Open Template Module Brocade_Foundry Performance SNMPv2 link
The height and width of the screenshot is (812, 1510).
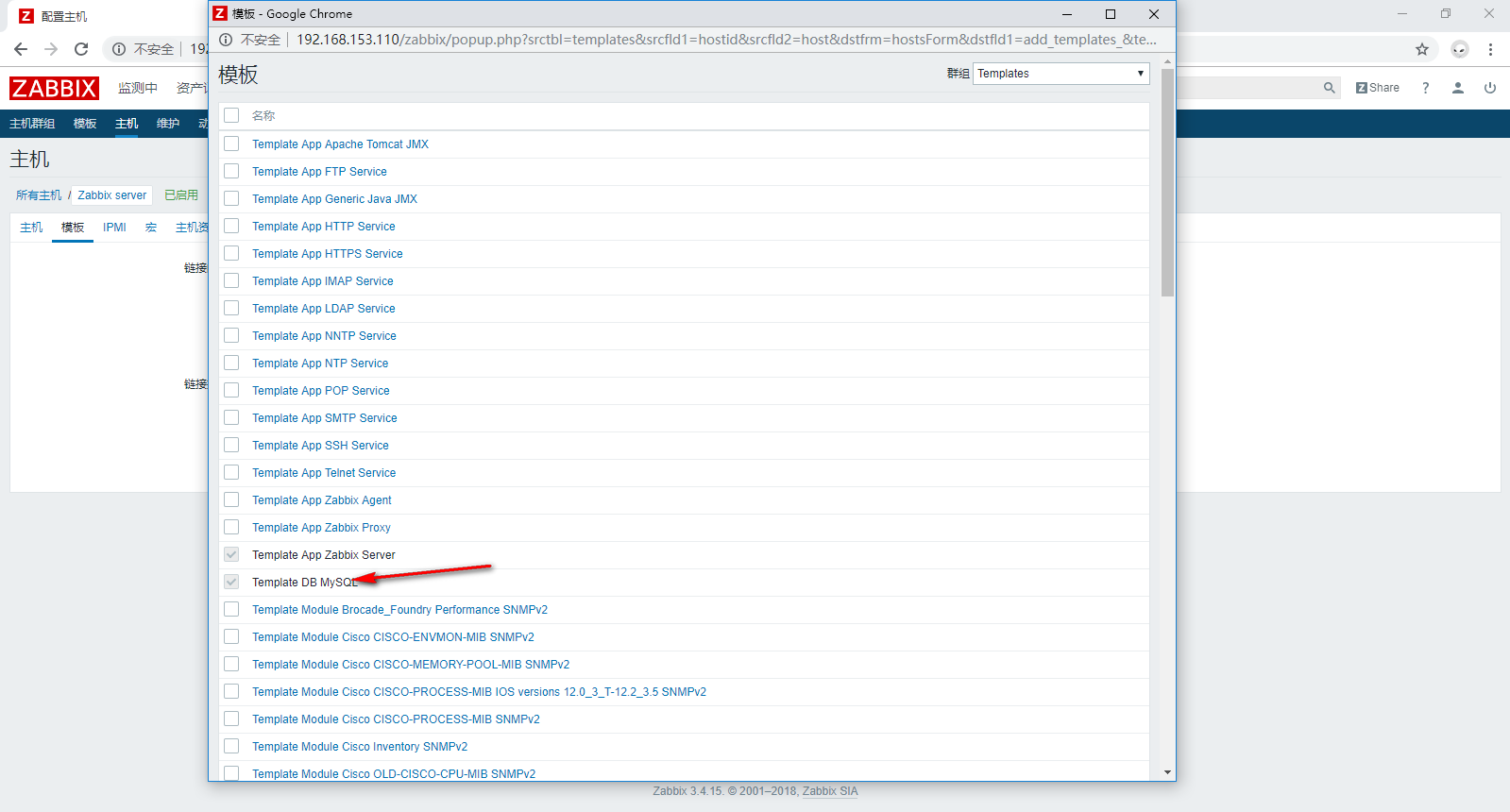[399, 610]
